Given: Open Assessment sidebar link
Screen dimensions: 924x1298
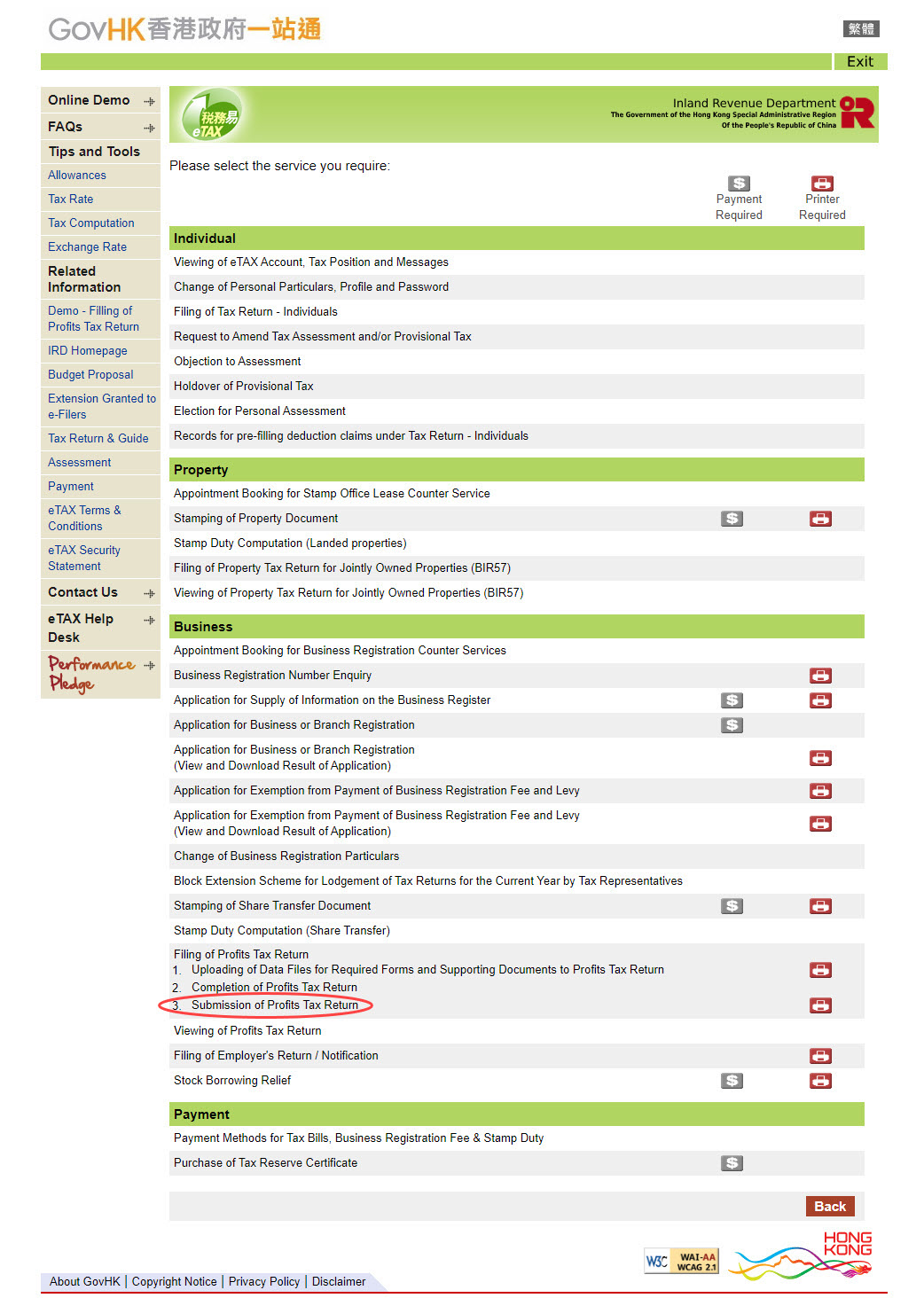Looking at the screenshot, I should click(x=80, y=463).
